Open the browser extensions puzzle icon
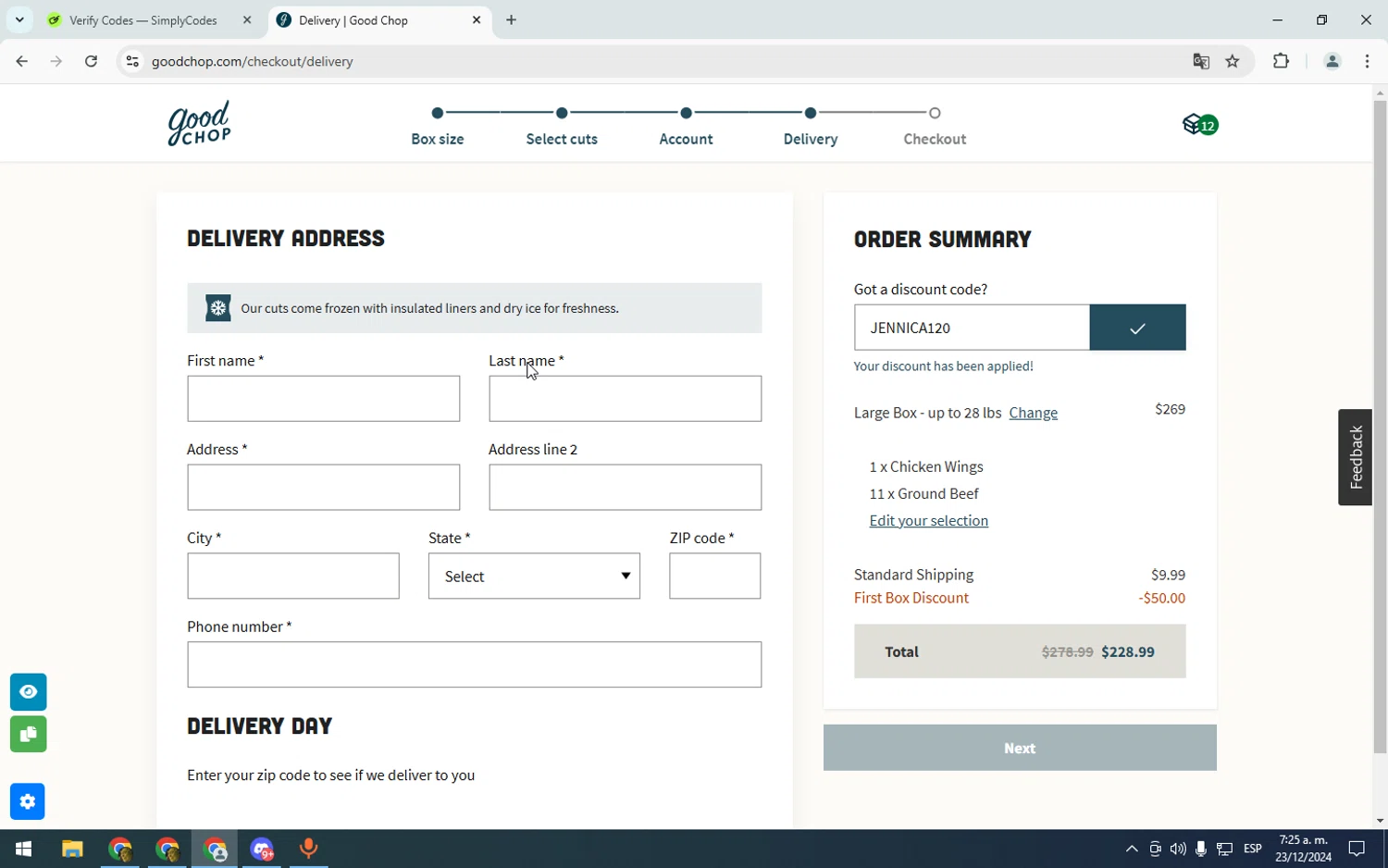This screenshot has width=1388, height=868. [x=1282, y=61]
